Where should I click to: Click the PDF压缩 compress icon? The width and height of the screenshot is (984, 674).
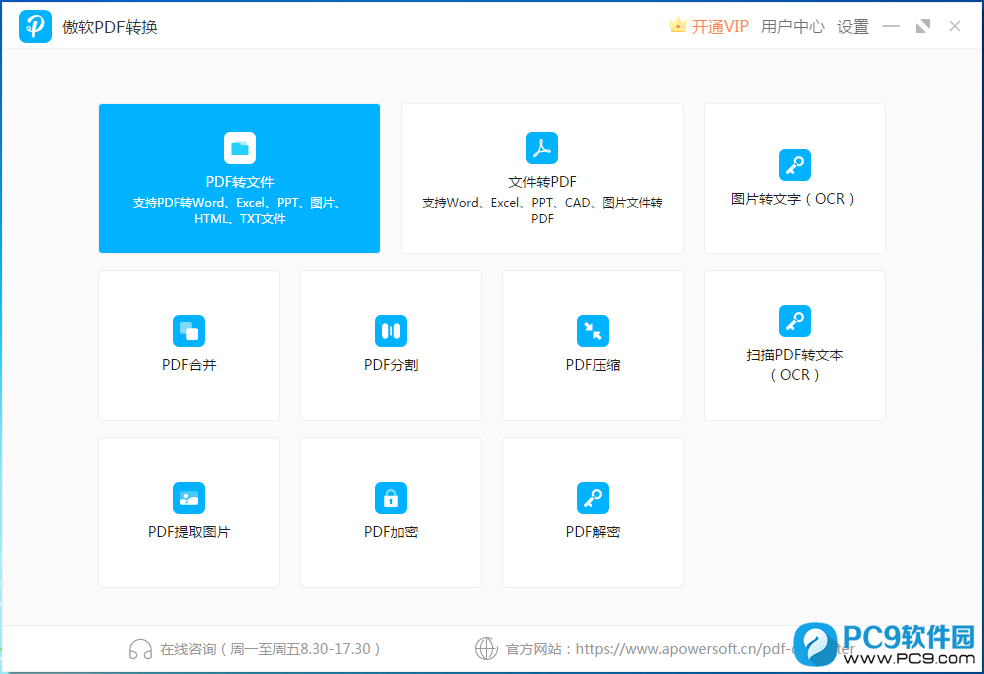pos(593,331)
